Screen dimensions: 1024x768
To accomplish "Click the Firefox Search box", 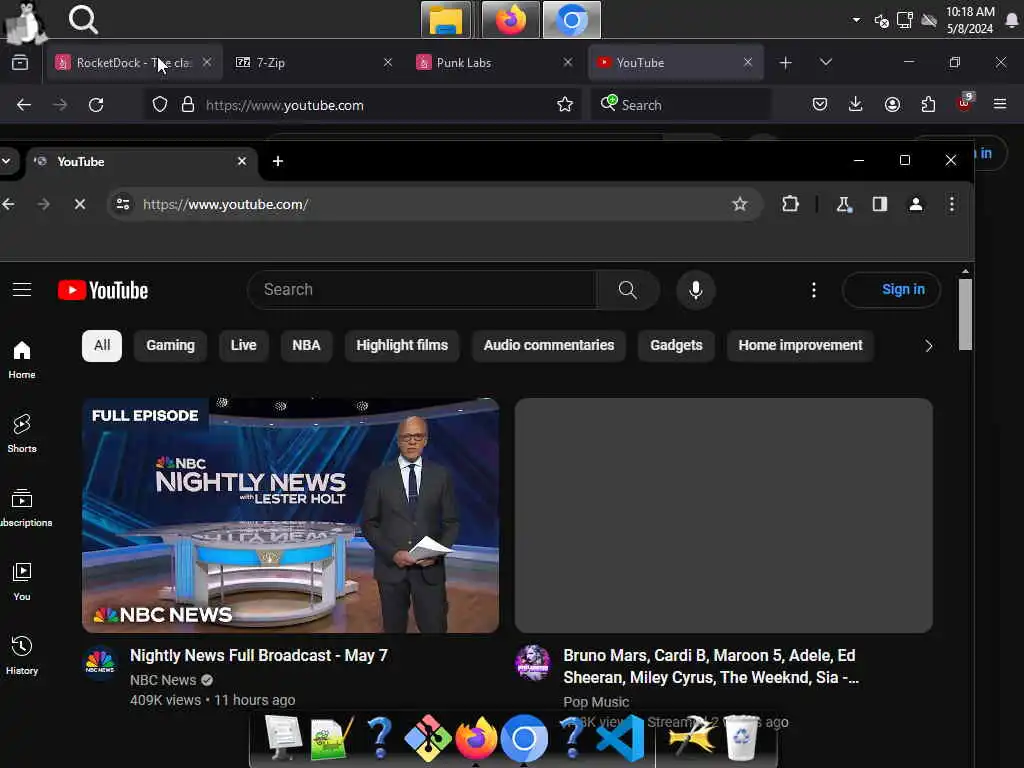I will pyautogui.click(x=680, y=104).
